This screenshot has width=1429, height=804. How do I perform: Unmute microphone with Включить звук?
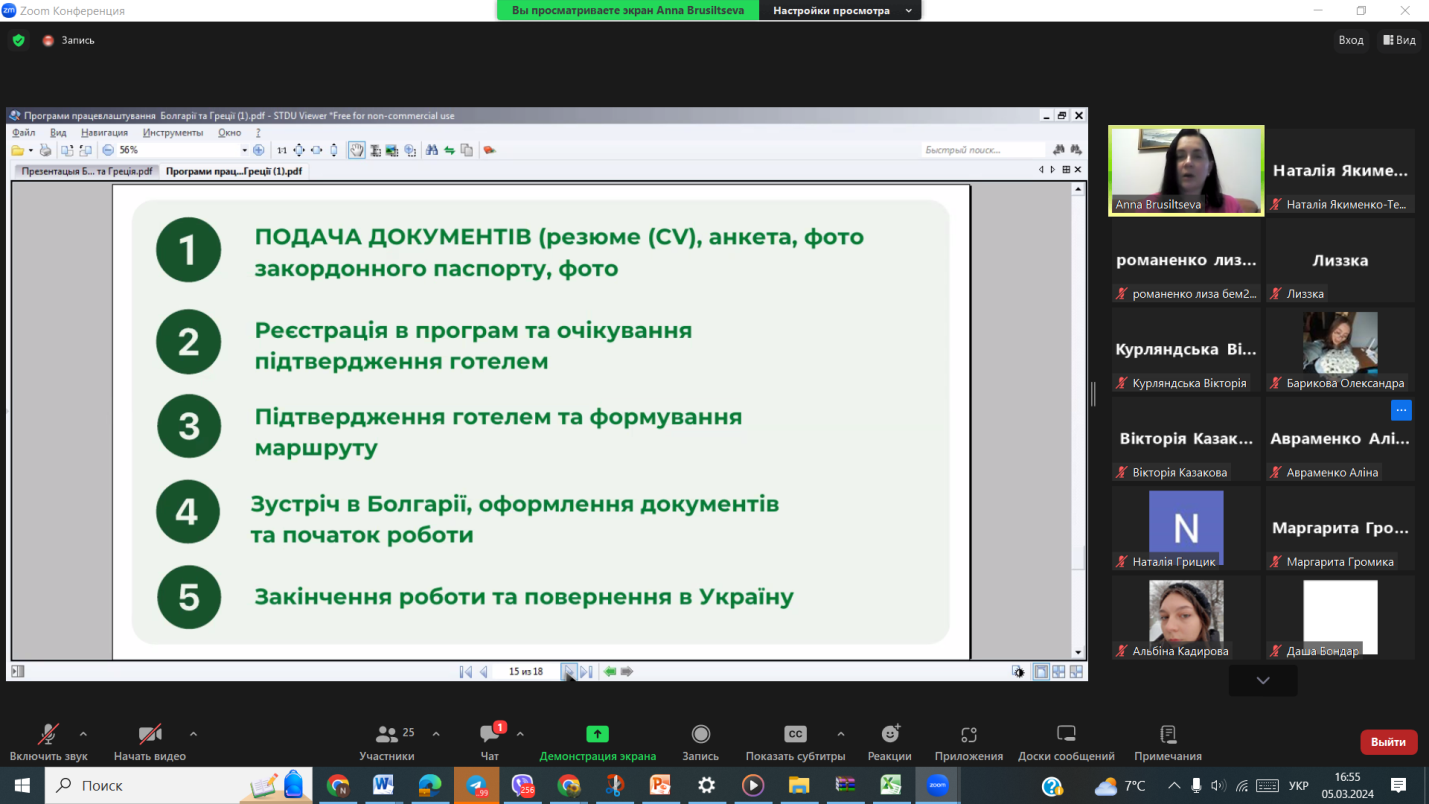[x=48, y=741]
